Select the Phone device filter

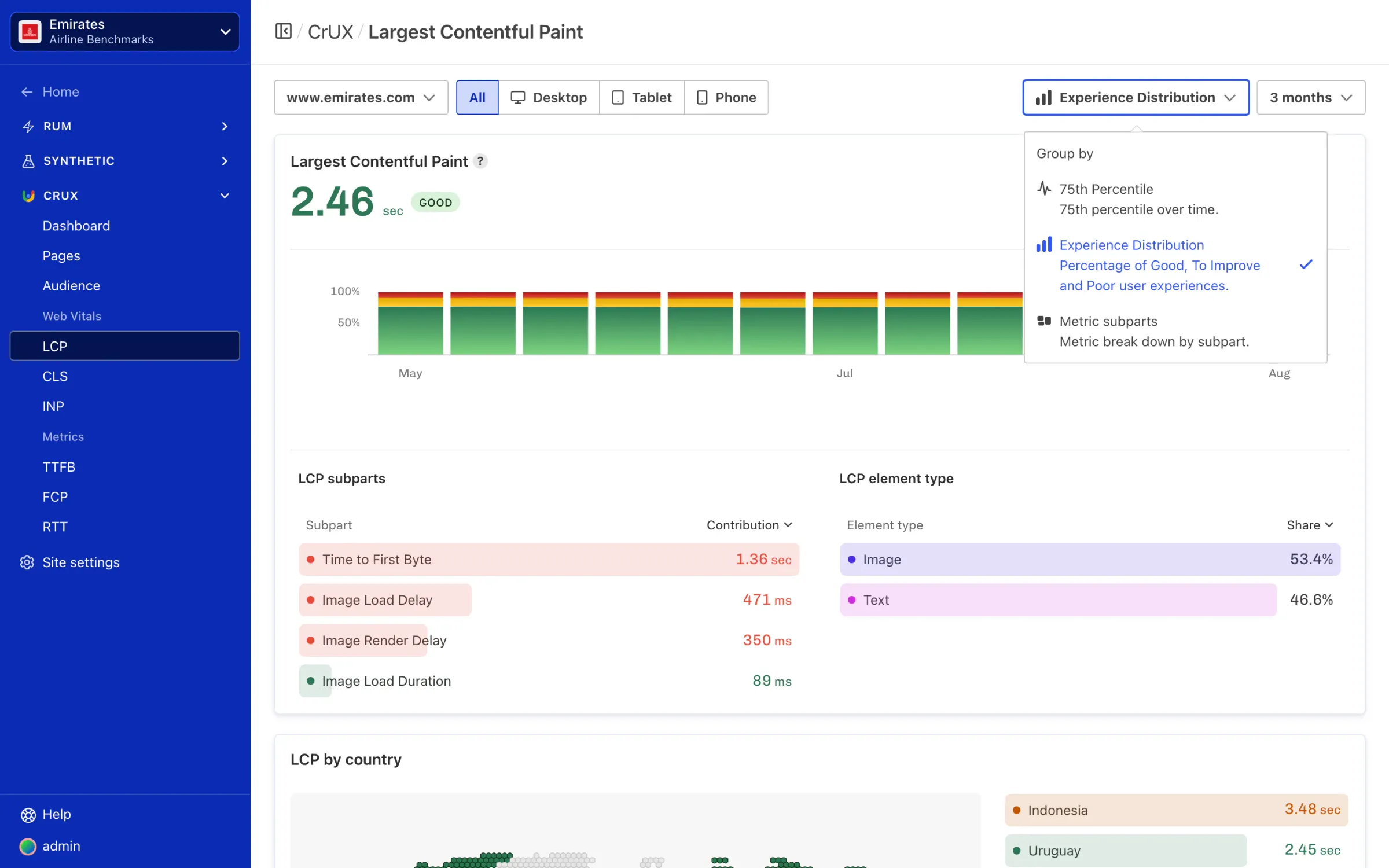(726, 97)
